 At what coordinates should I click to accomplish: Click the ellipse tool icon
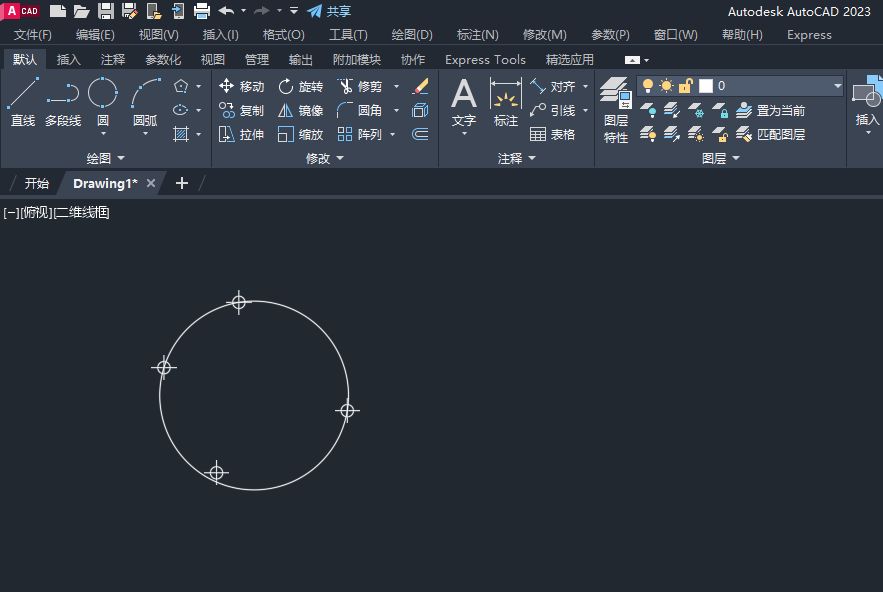pyautogui.click(x=181, y=110)
